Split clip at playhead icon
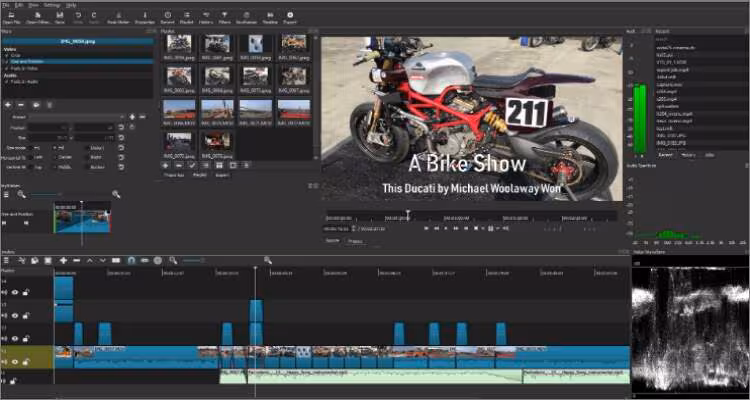Screen dimensions: 750x400 point(116,261)
